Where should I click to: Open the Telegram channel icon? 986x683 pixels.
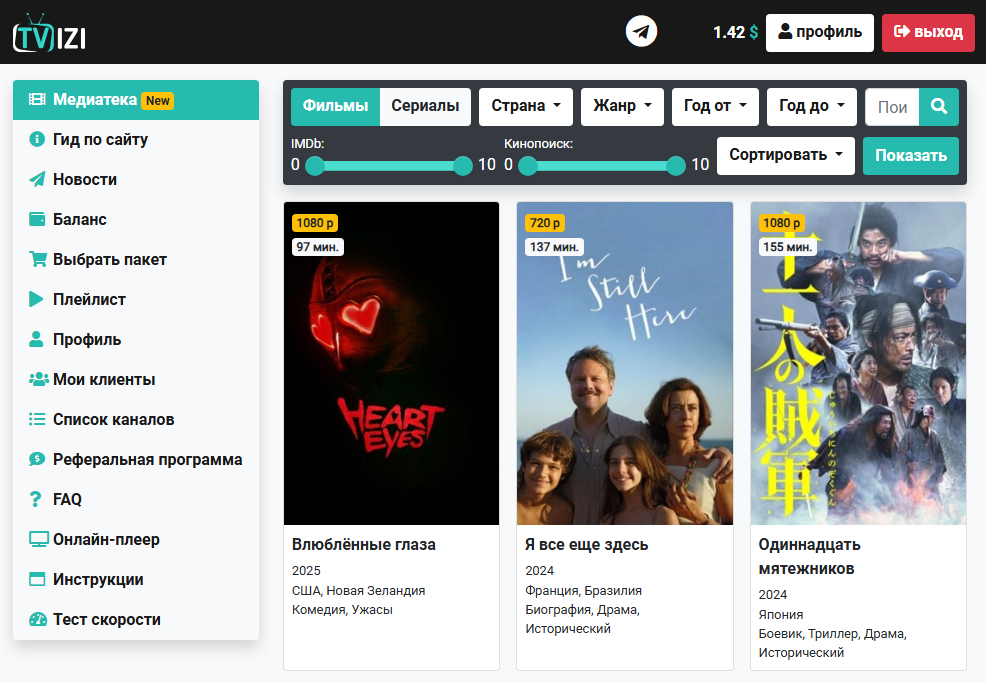click(x=641, y=31)
